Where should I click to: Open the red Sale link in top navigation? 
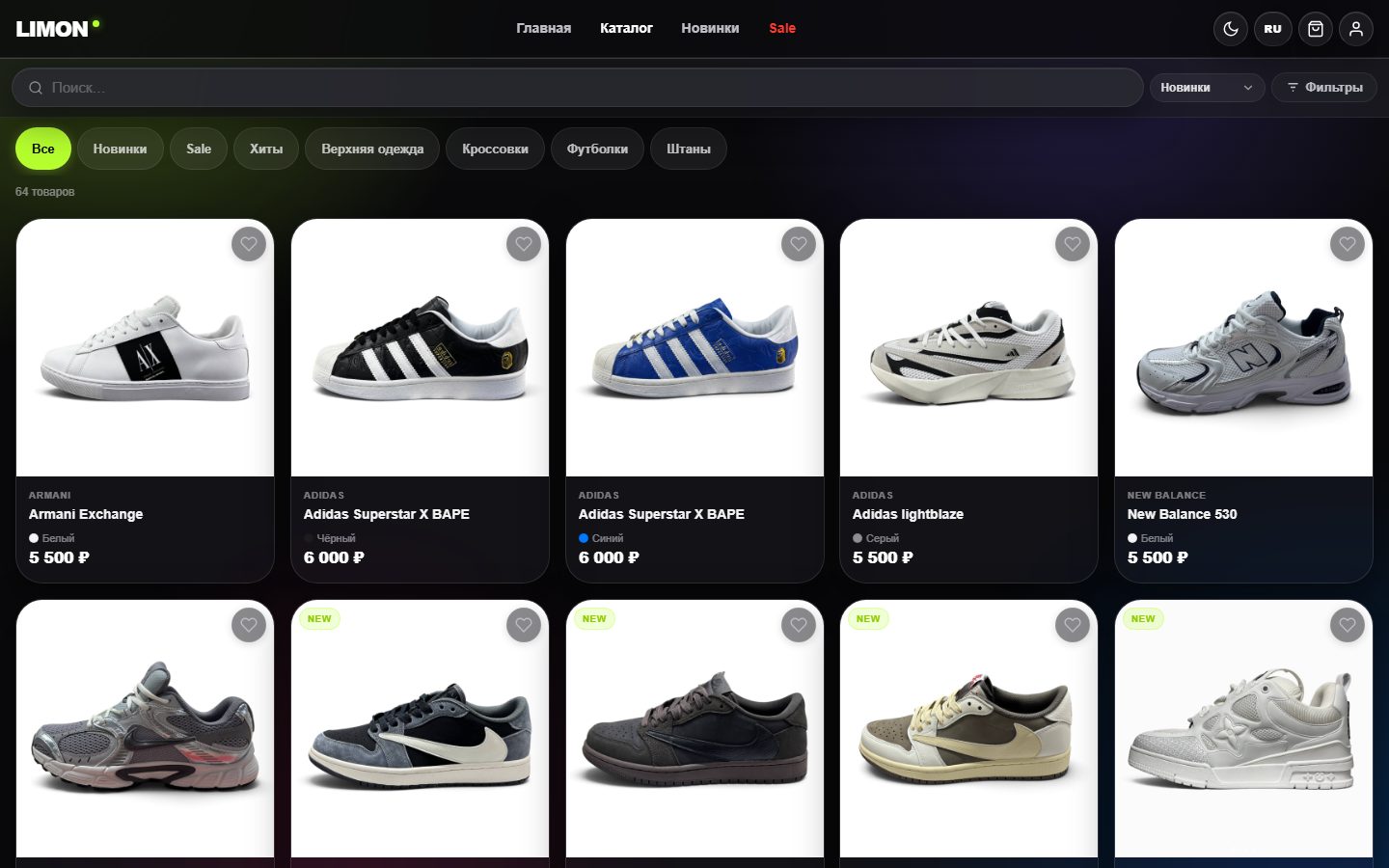point(782,29)
